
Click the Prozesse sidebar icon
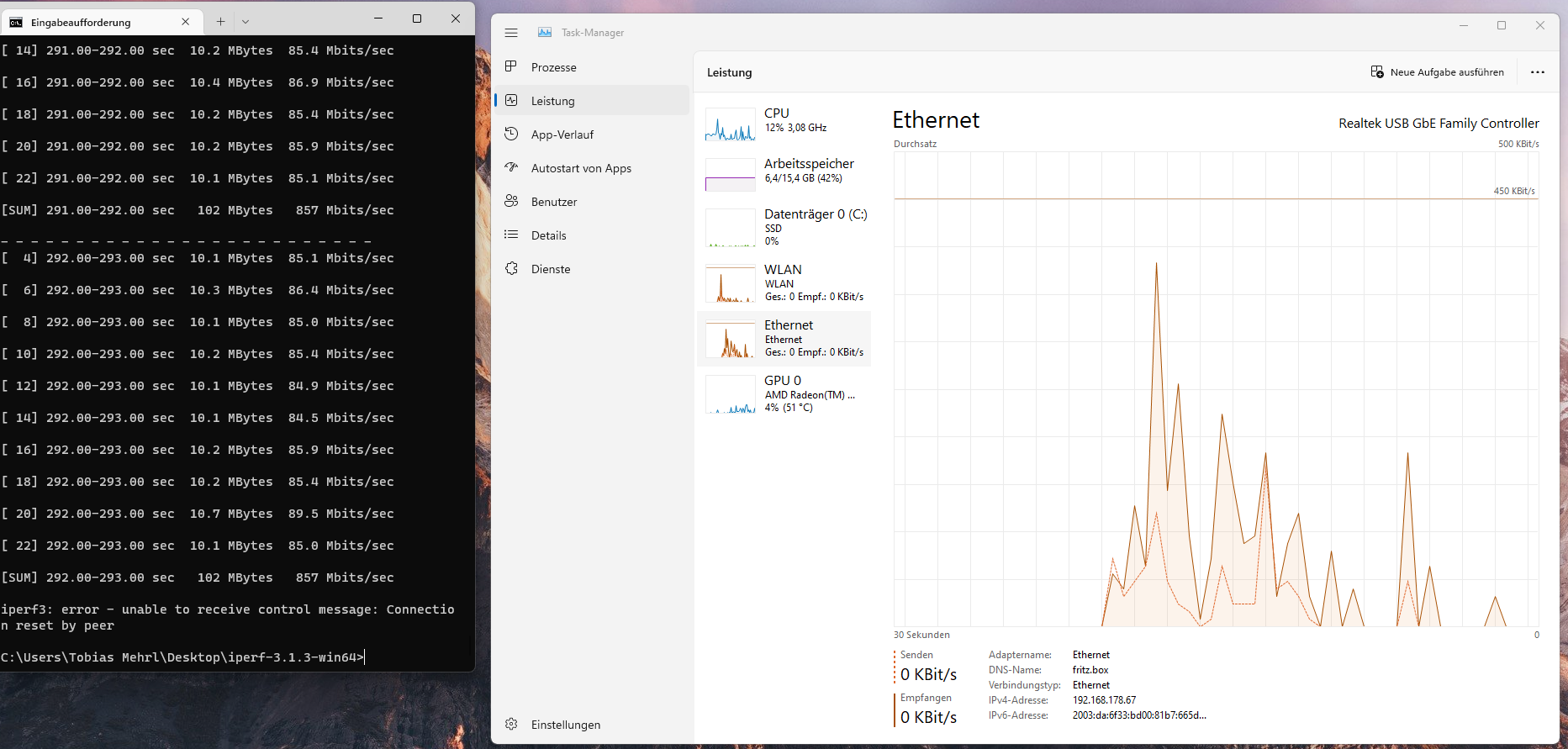511,66
